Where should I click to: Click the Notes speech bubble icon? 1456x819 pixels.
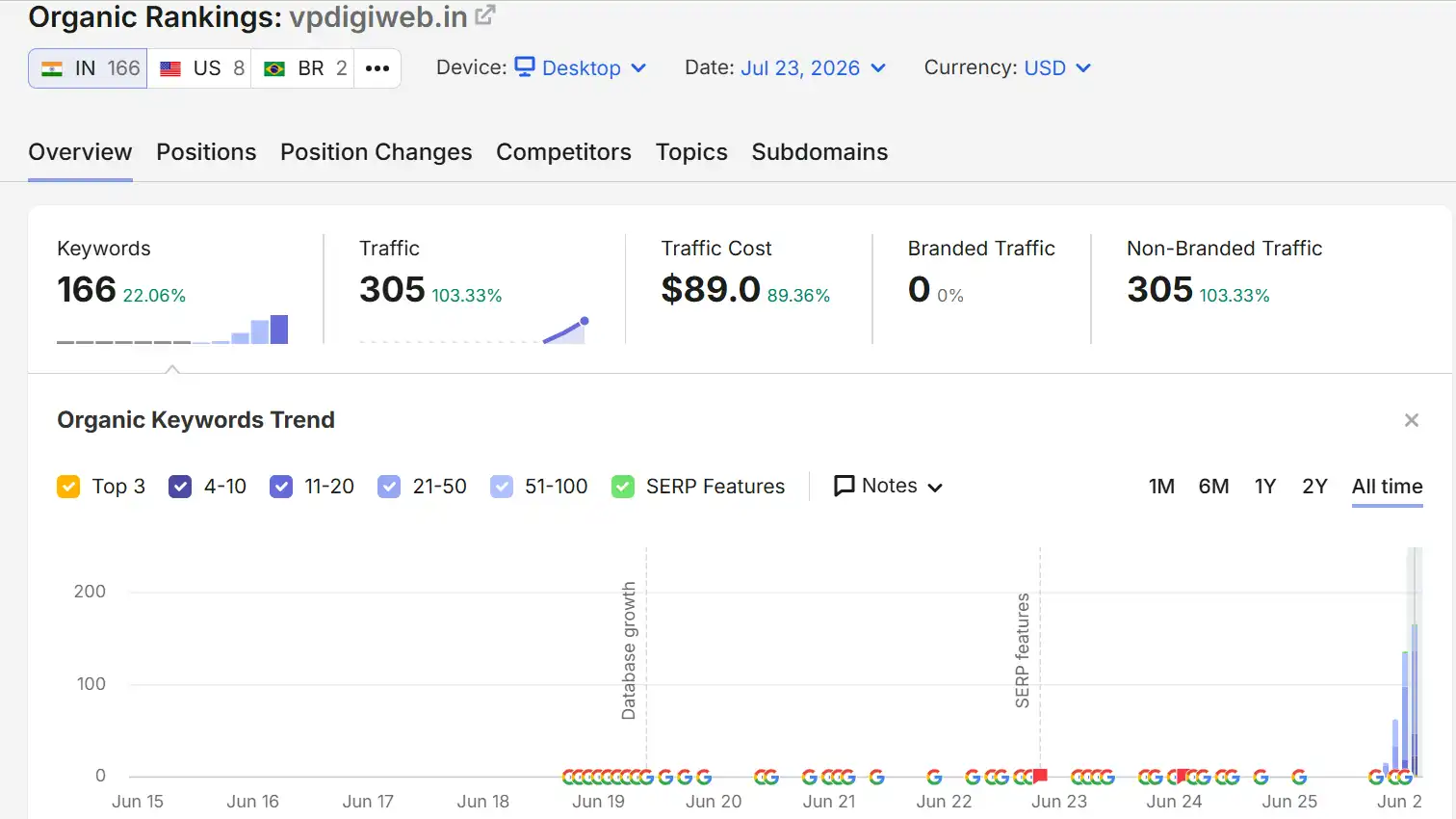[845, 486]
